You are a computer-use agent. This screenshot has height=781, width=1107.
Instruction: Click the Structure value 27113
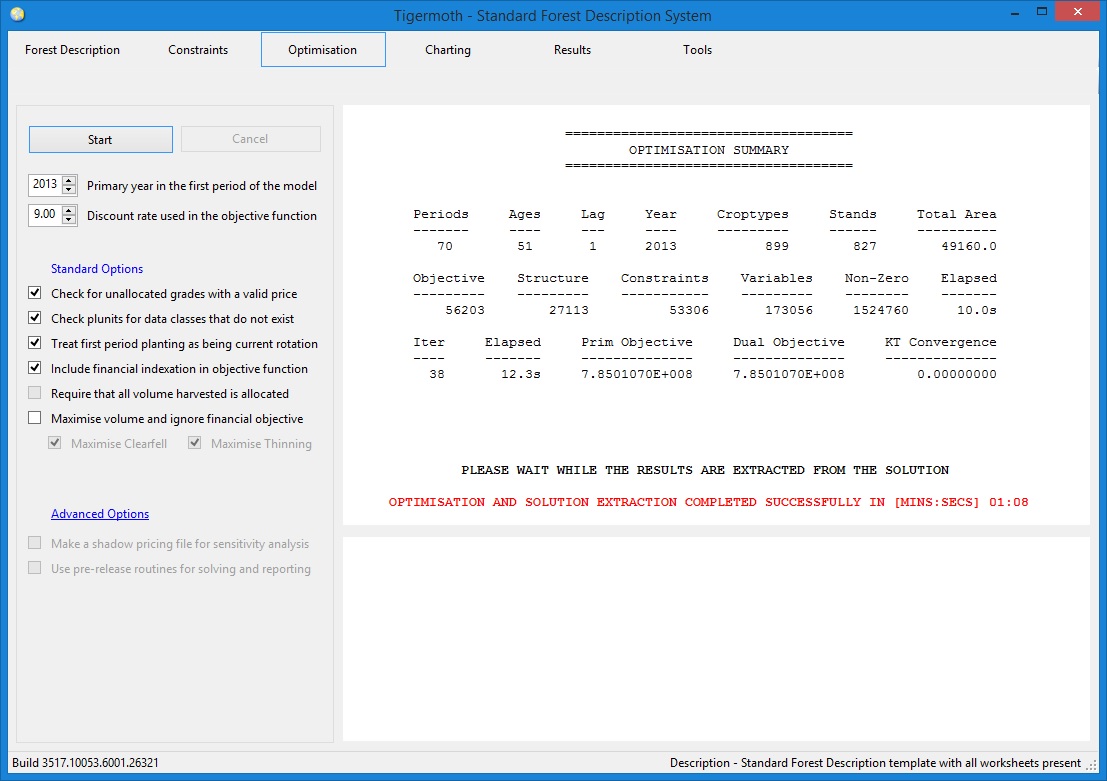pos(569,310)
